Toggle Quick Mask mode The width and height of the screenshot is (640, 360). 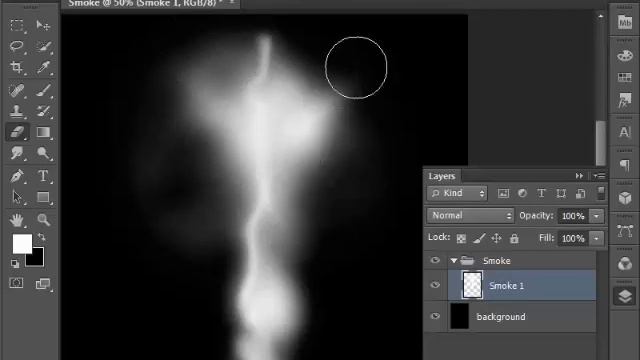16,283
